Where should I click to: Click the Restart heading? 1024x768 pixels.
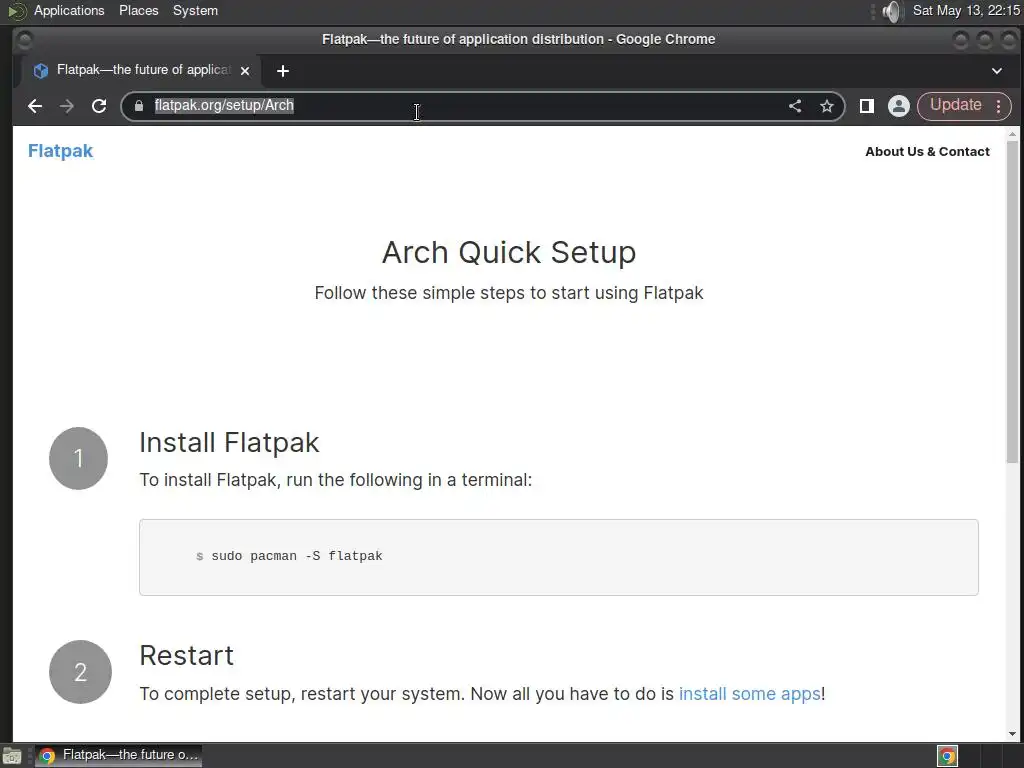(x=187, y=656)
